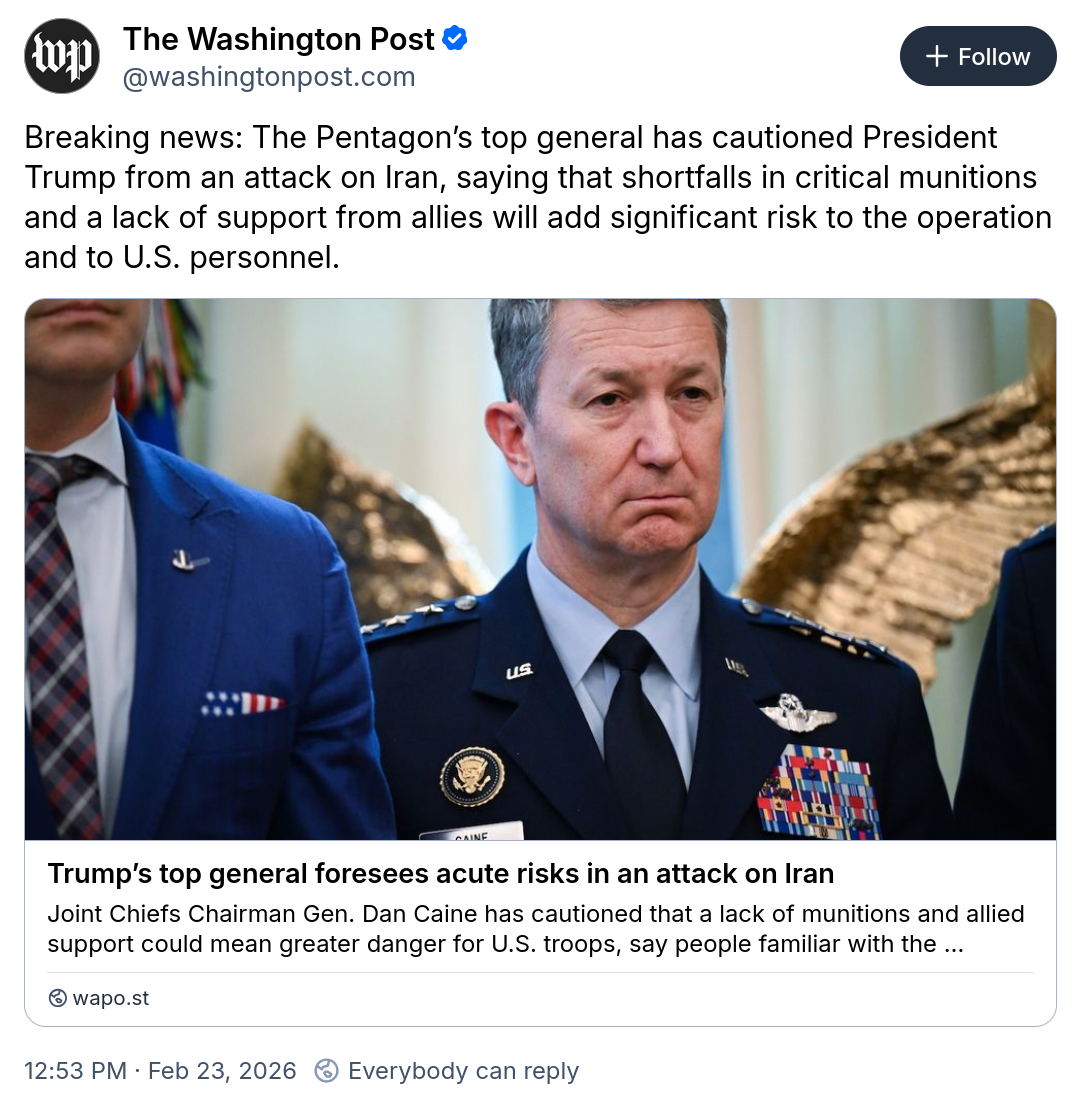1085x1096 pixels.
Task: Click the blue verified checkmark badge
Action: (455, 39)
